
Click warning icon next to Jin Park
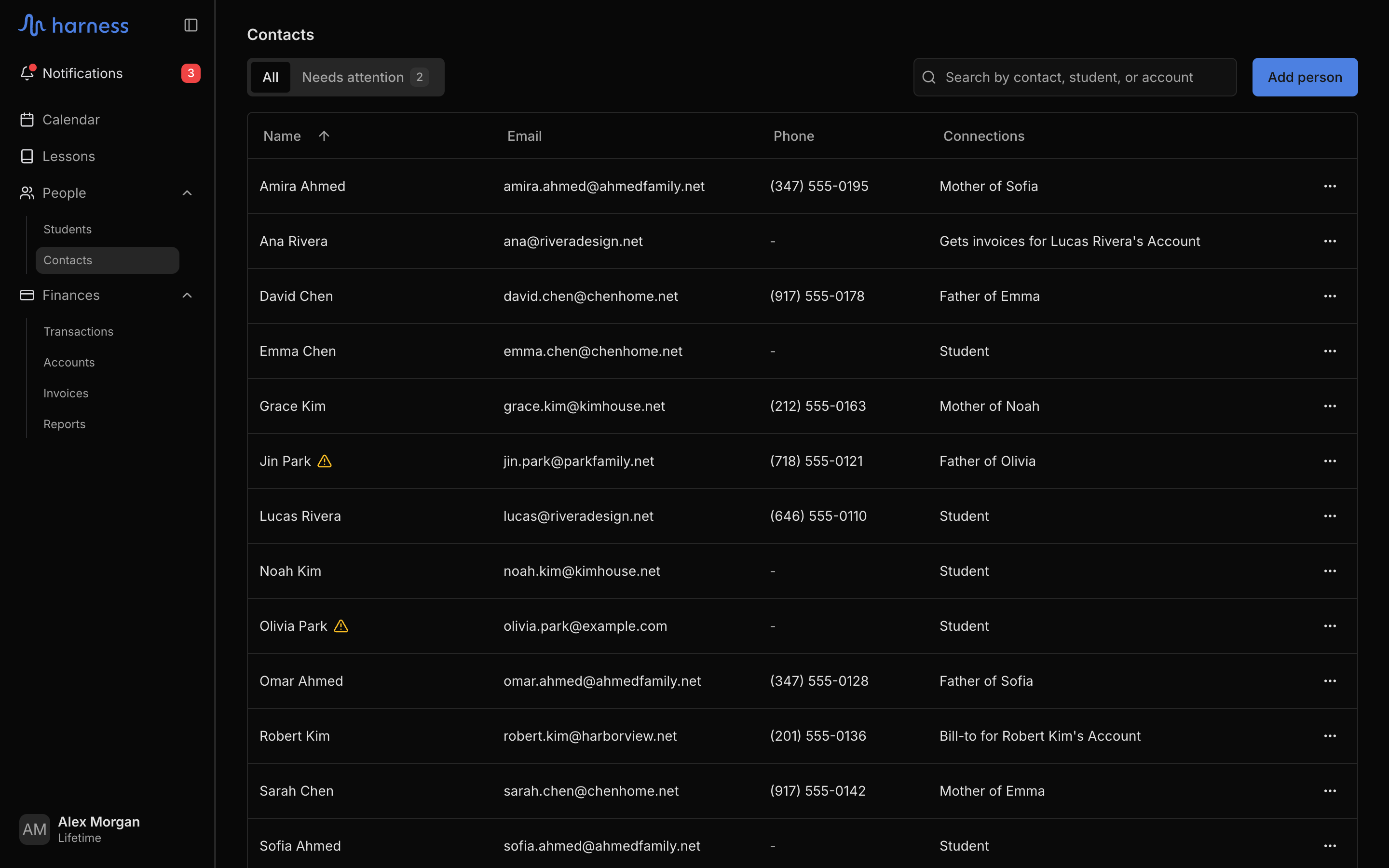point(324,461)
